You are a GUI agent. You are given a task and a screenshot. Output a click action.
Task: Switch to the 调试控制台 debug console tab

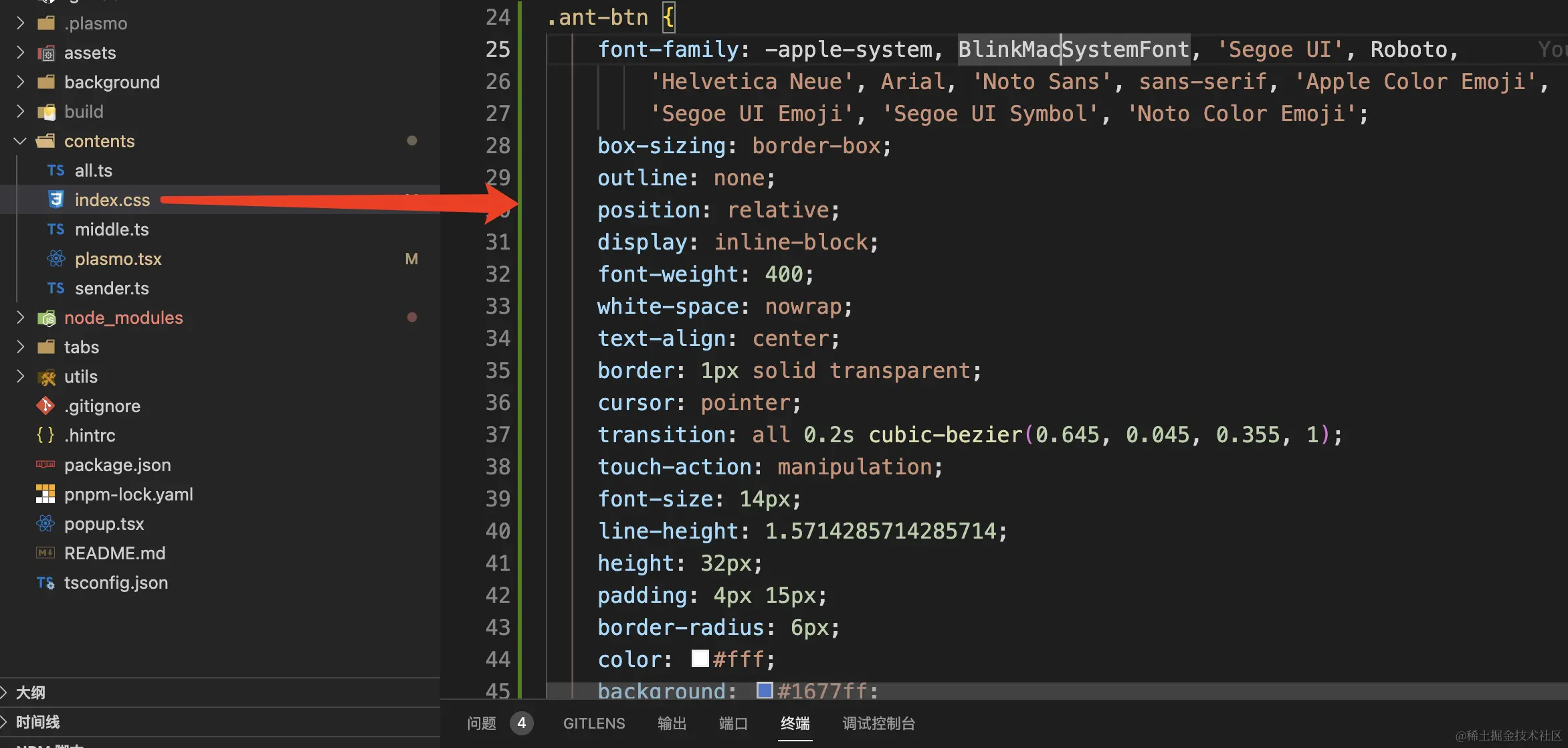[x=878, y=723]
